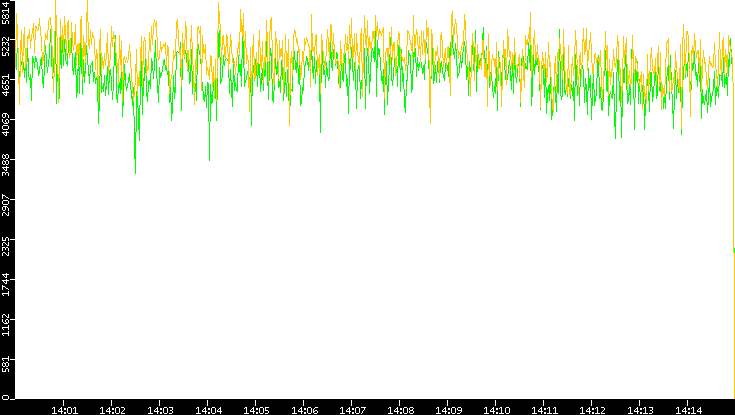Click the 14:09 time axis label

click(x=449, y=410)
